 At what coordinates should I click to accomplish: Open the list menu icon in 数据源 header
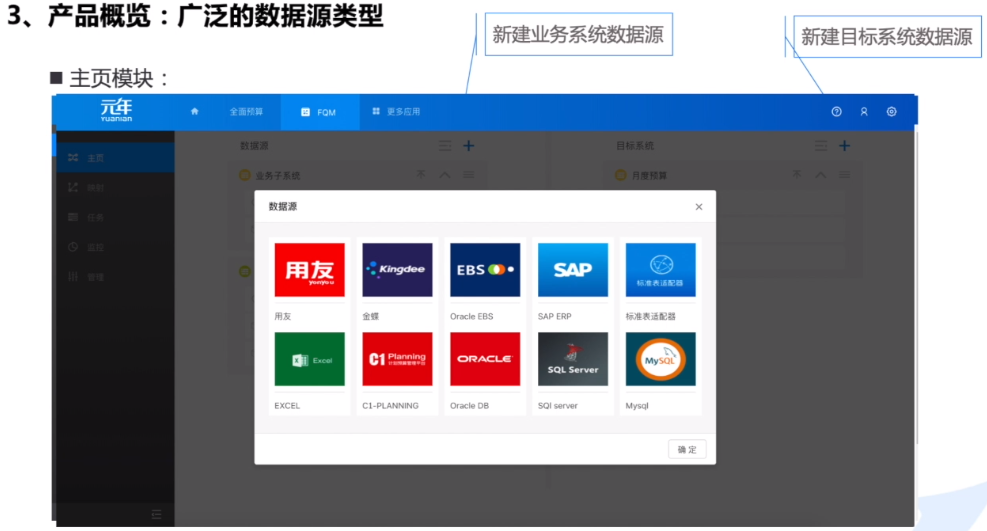coord(444,146)
